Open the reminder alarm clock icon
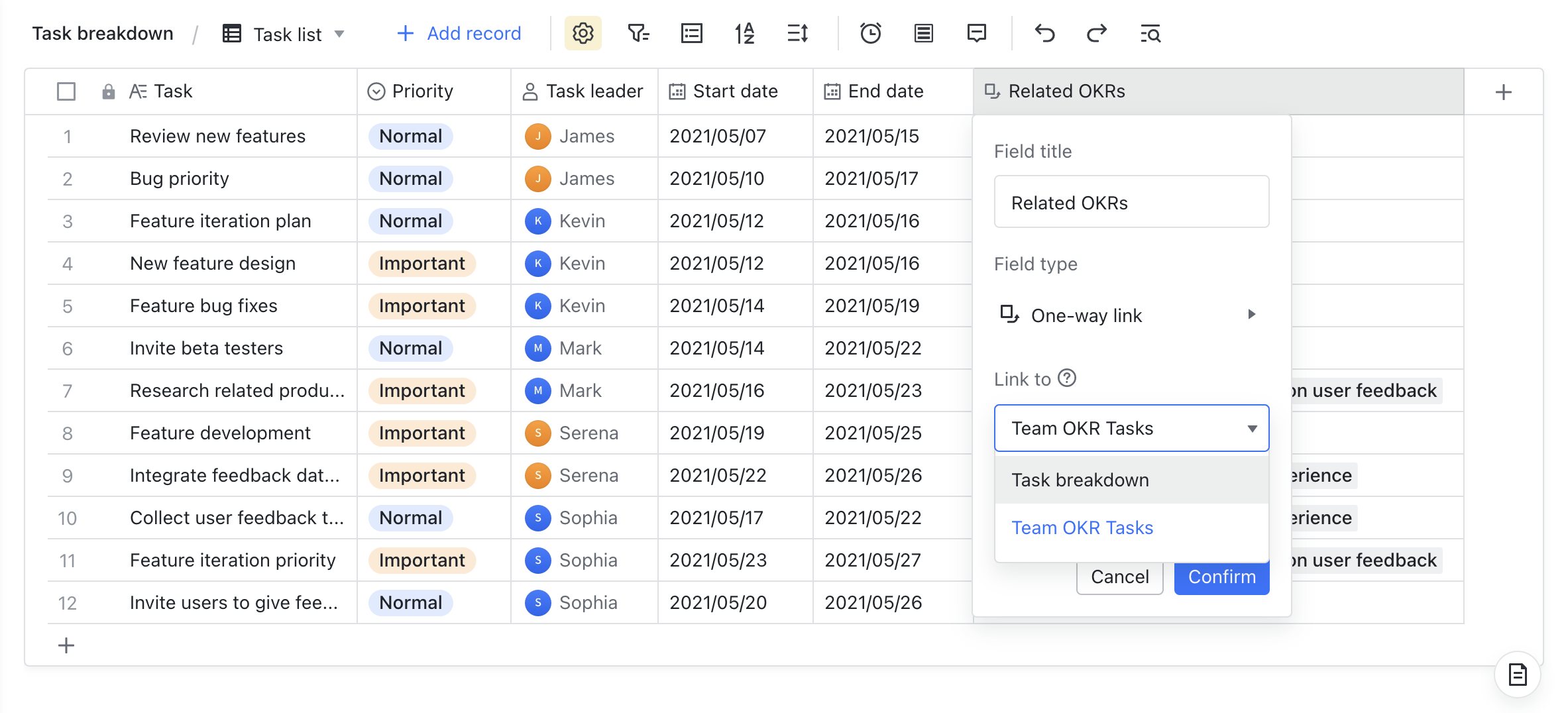Viewport: 1568px width, 713px height. (x=870, y=33)
